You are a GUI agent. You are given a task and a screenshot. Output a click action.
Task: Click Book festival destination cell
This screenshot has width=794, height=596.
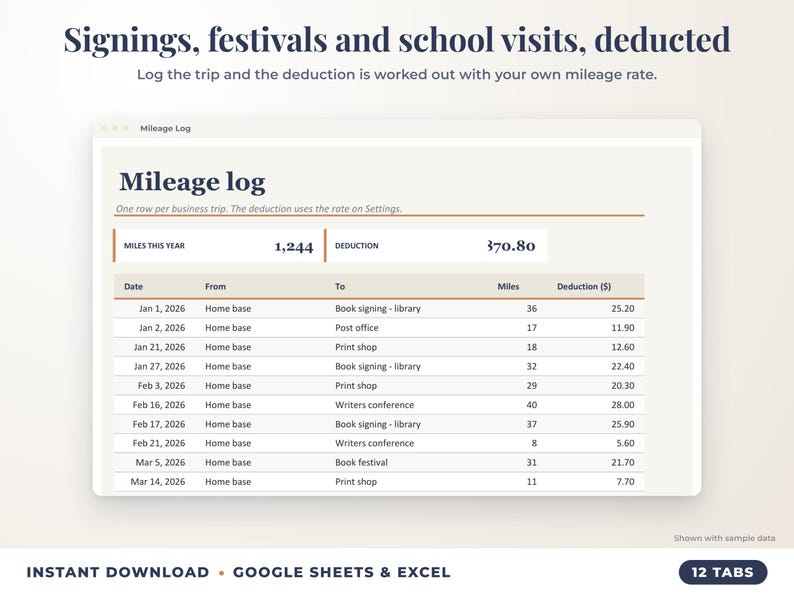pyautogui.click(x=361, y=462)
